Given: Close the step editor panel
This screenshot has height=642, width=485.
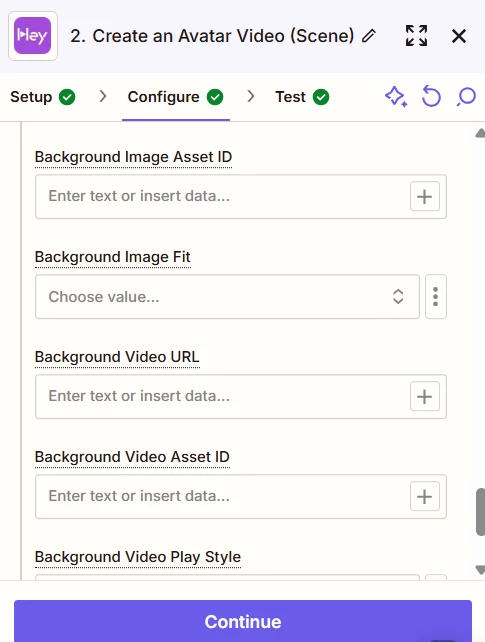Looking at the screenshot, I should (x=459, y=36).
